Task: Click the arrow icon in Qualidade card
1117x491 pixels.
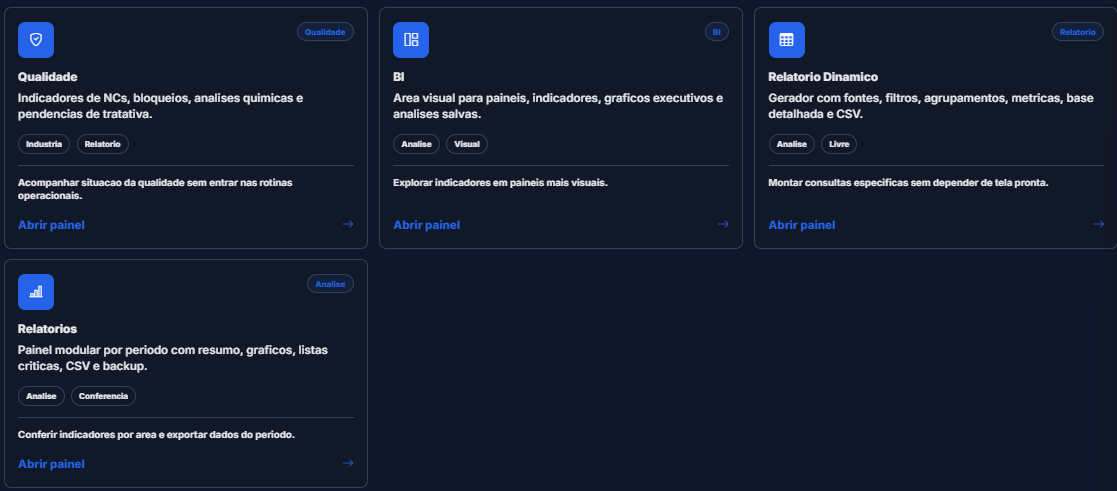Action: [x=348, y=224]
